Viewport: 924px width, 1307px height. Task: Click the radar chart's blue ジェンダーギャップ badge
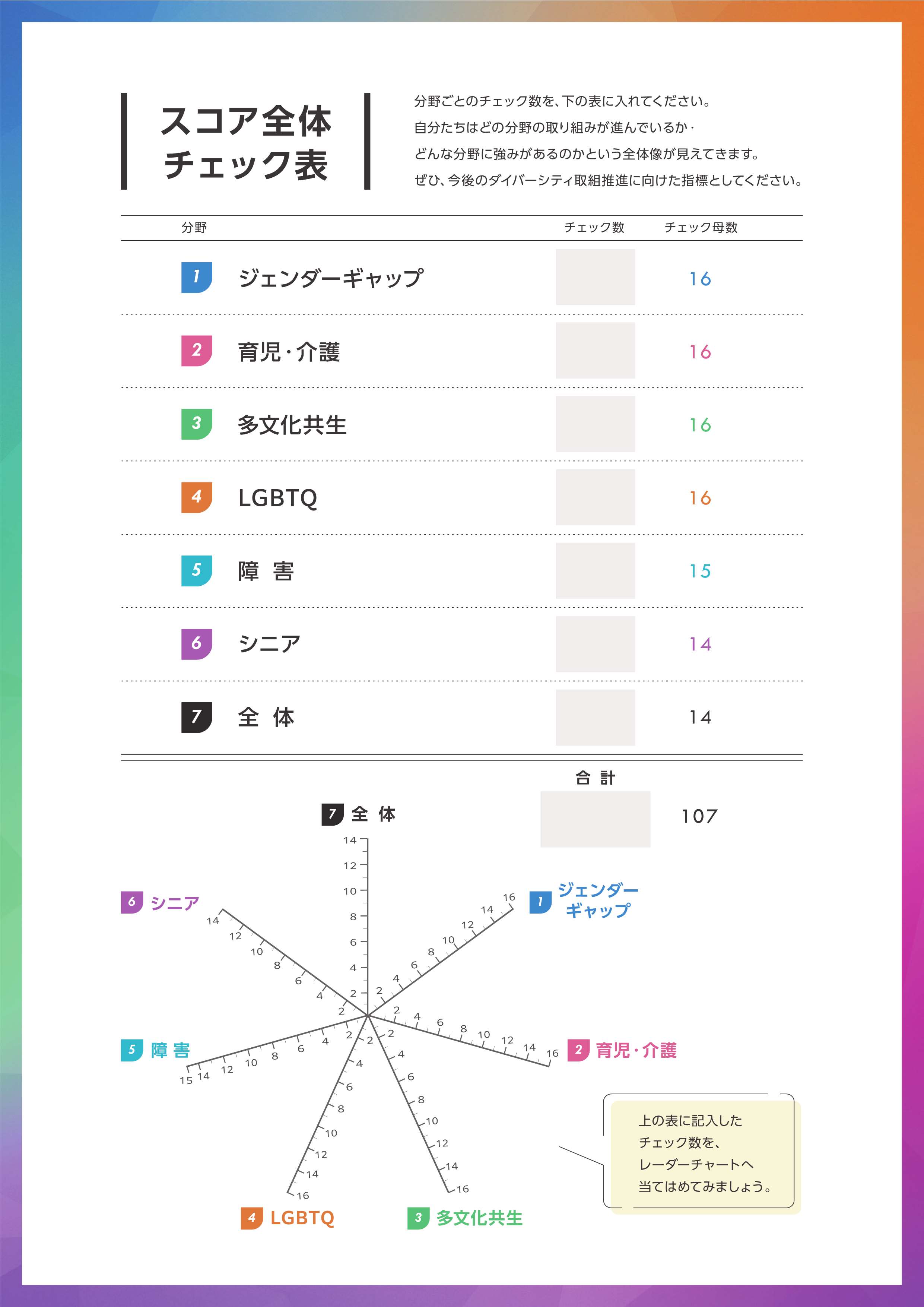540,902
